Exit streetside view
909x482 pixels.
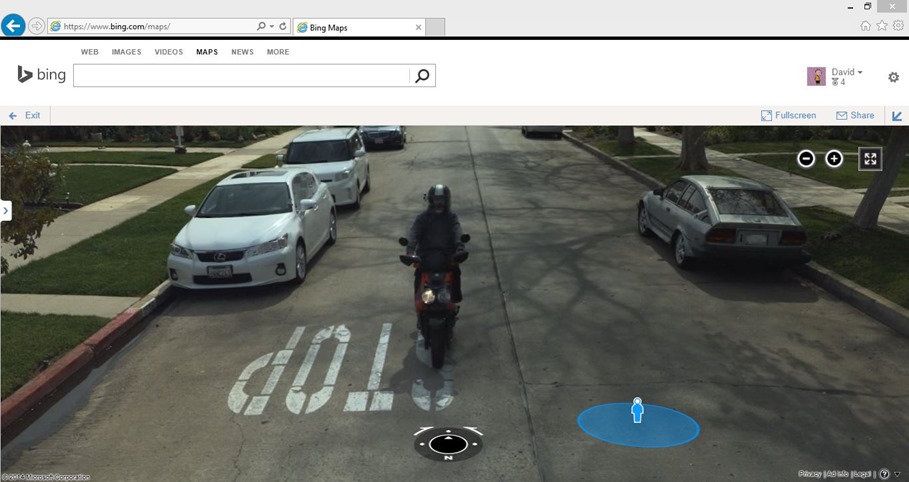click(x=25, y=116)
